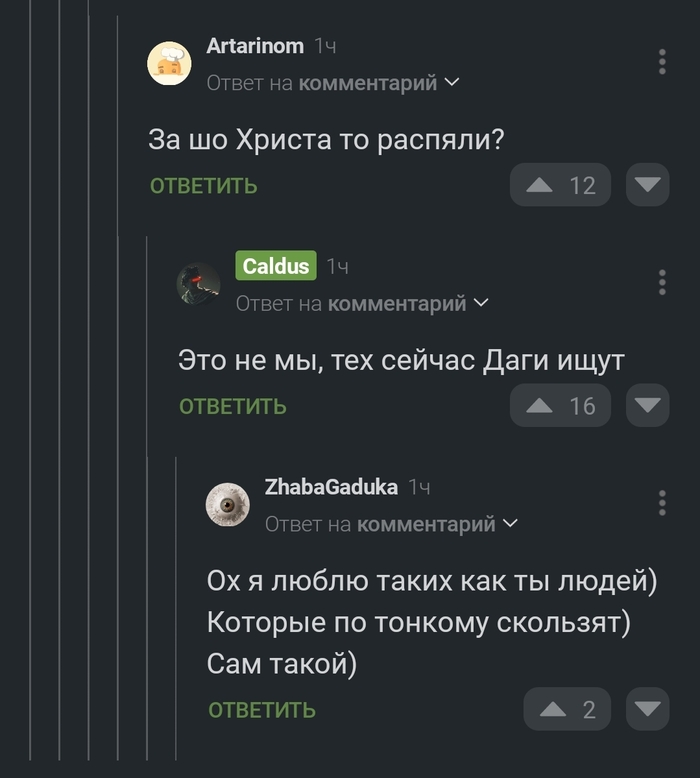This screenshot has width=700, height=778.
Task: Open three-dot menu on Caldus's comment
Action: 662,282
